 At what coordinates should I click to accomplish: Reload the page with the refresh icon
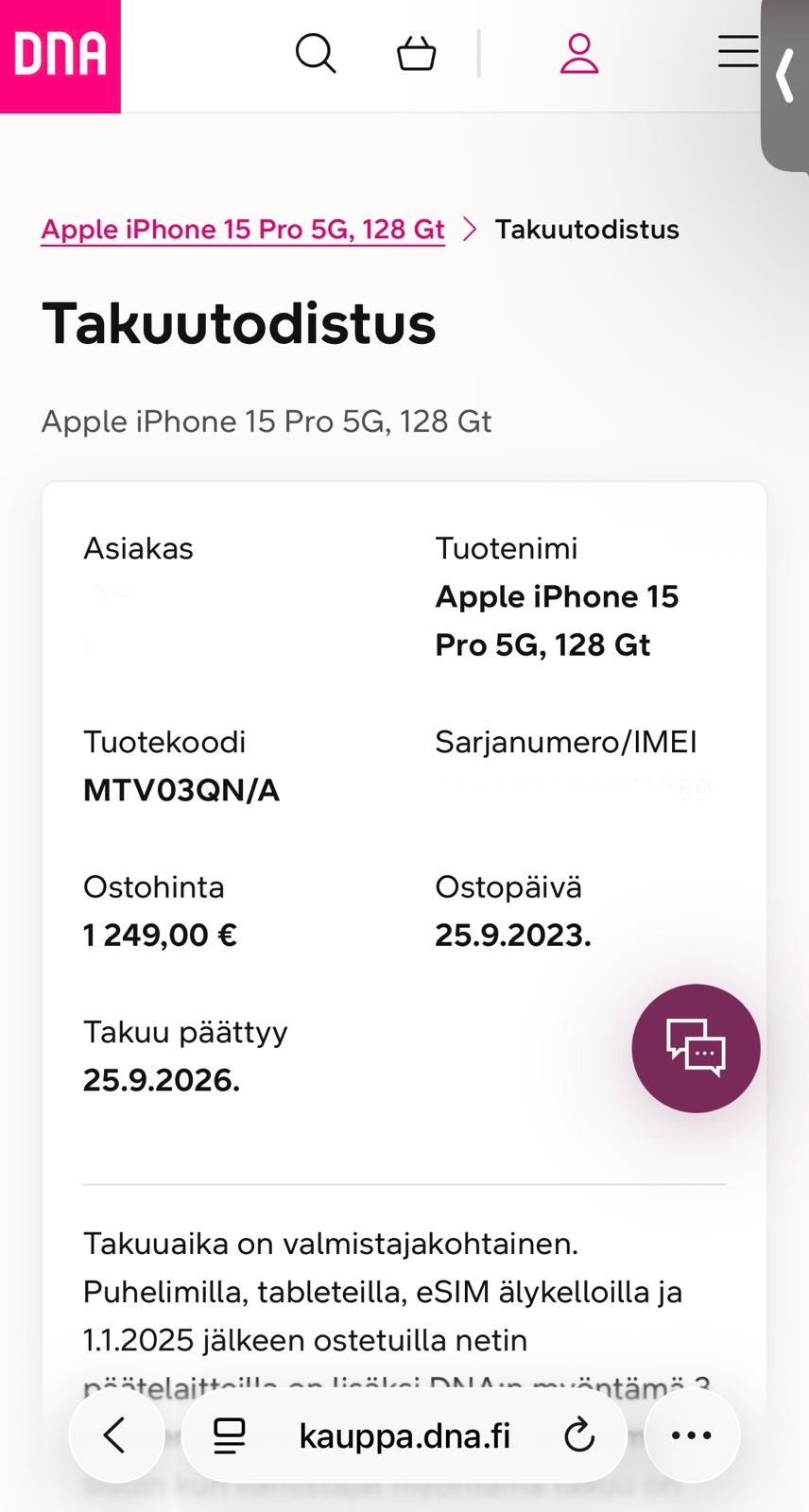coord(578,1435)
